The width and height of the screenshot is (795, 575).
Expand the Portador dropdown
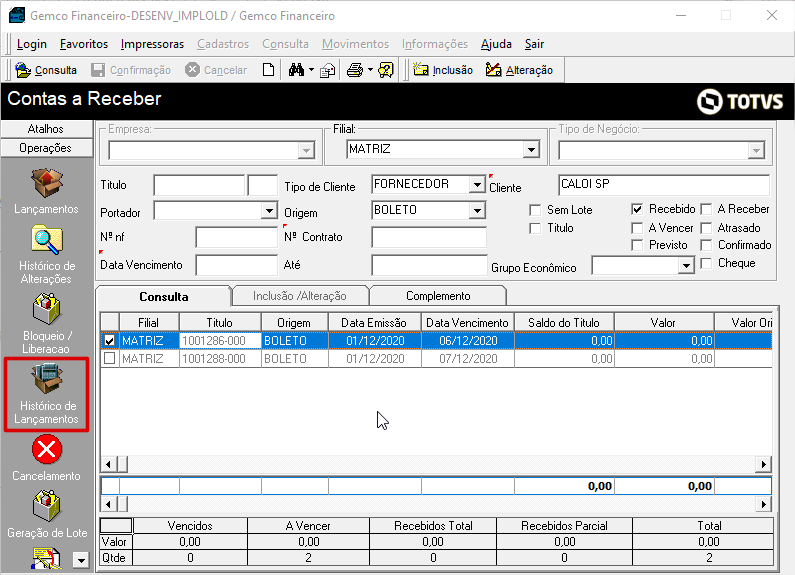(269, 210)
